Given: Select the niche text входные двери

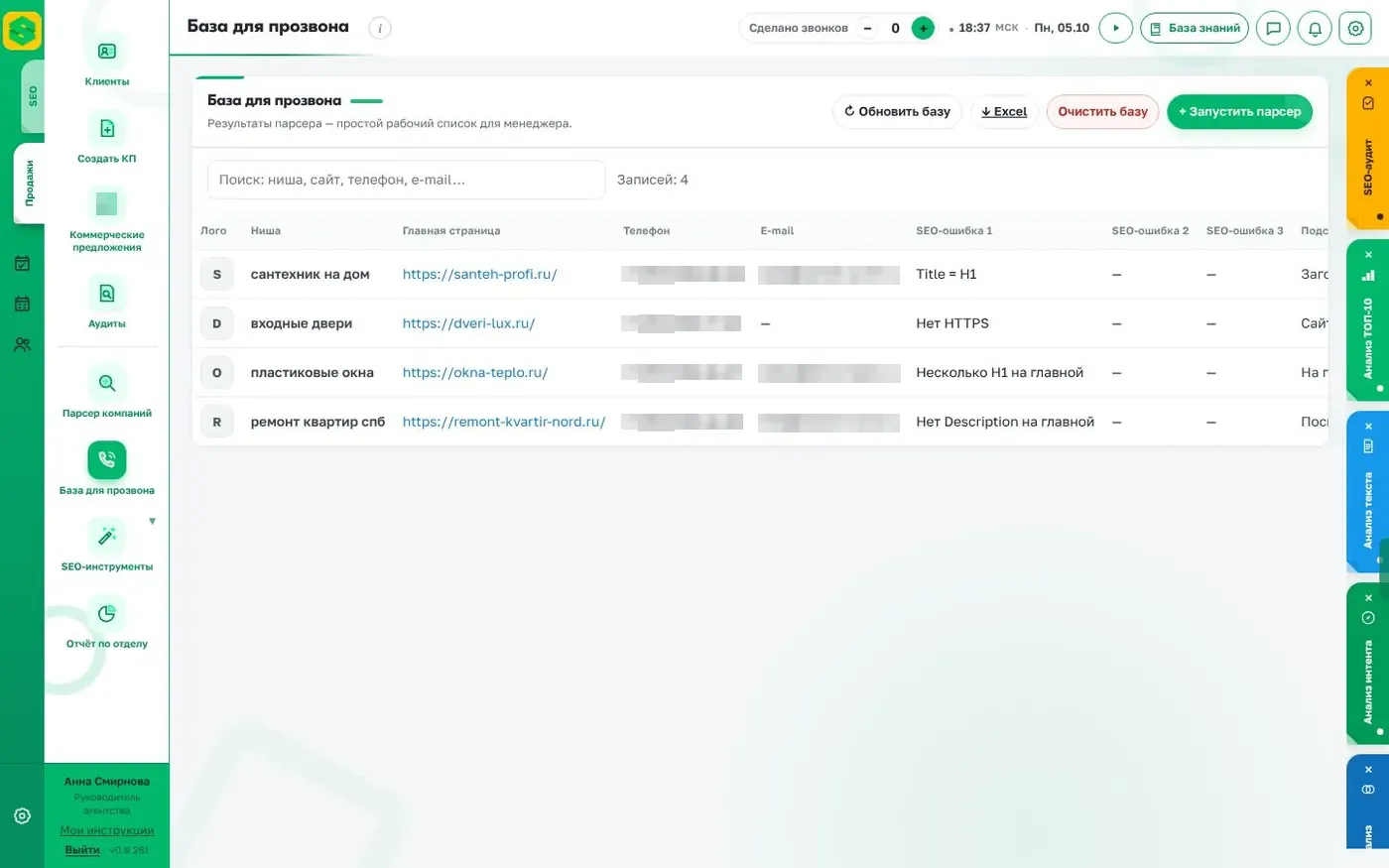Looking at the screenshot, I should [x=302, y=323].
